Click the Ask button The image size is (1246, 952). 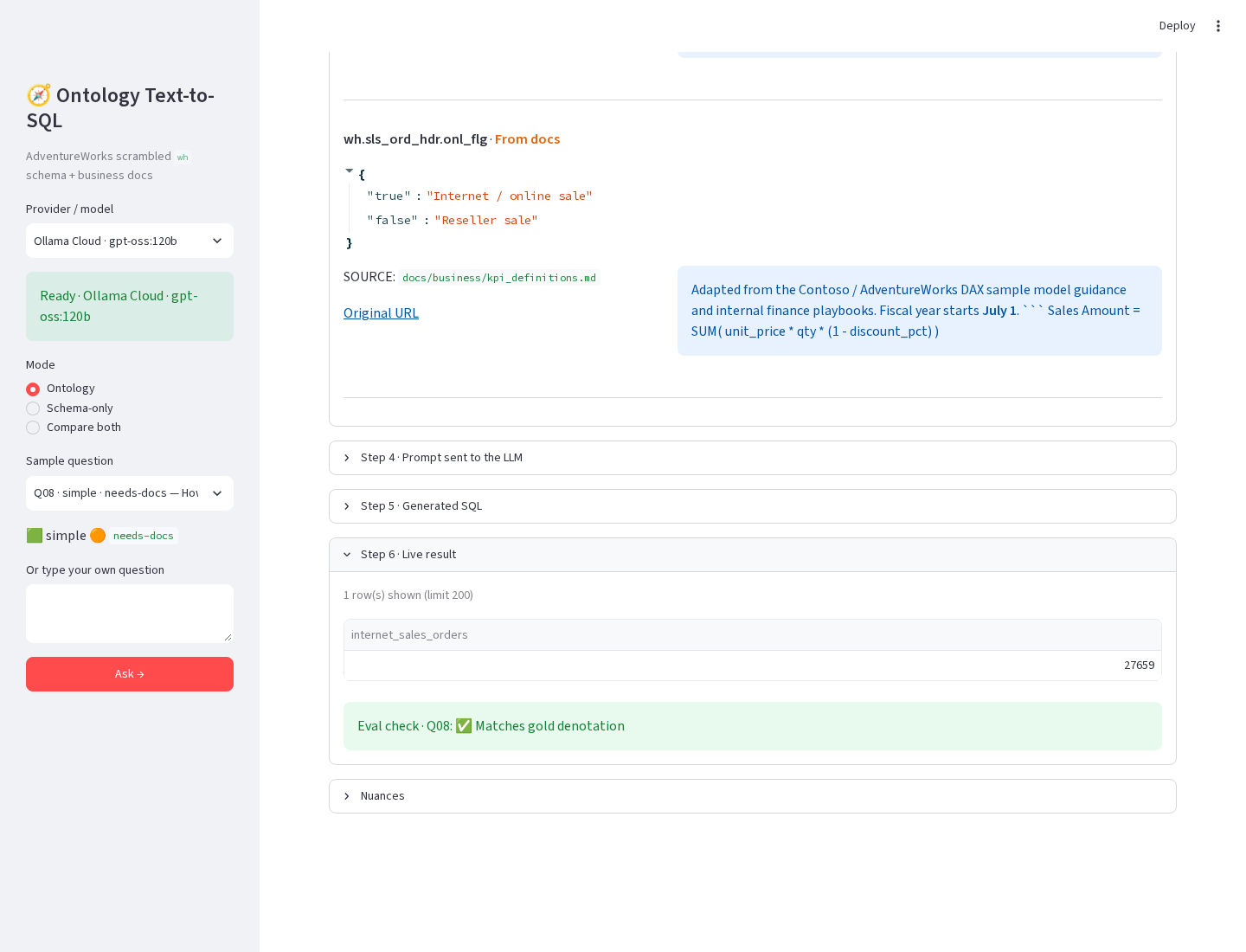click(130, 674)
